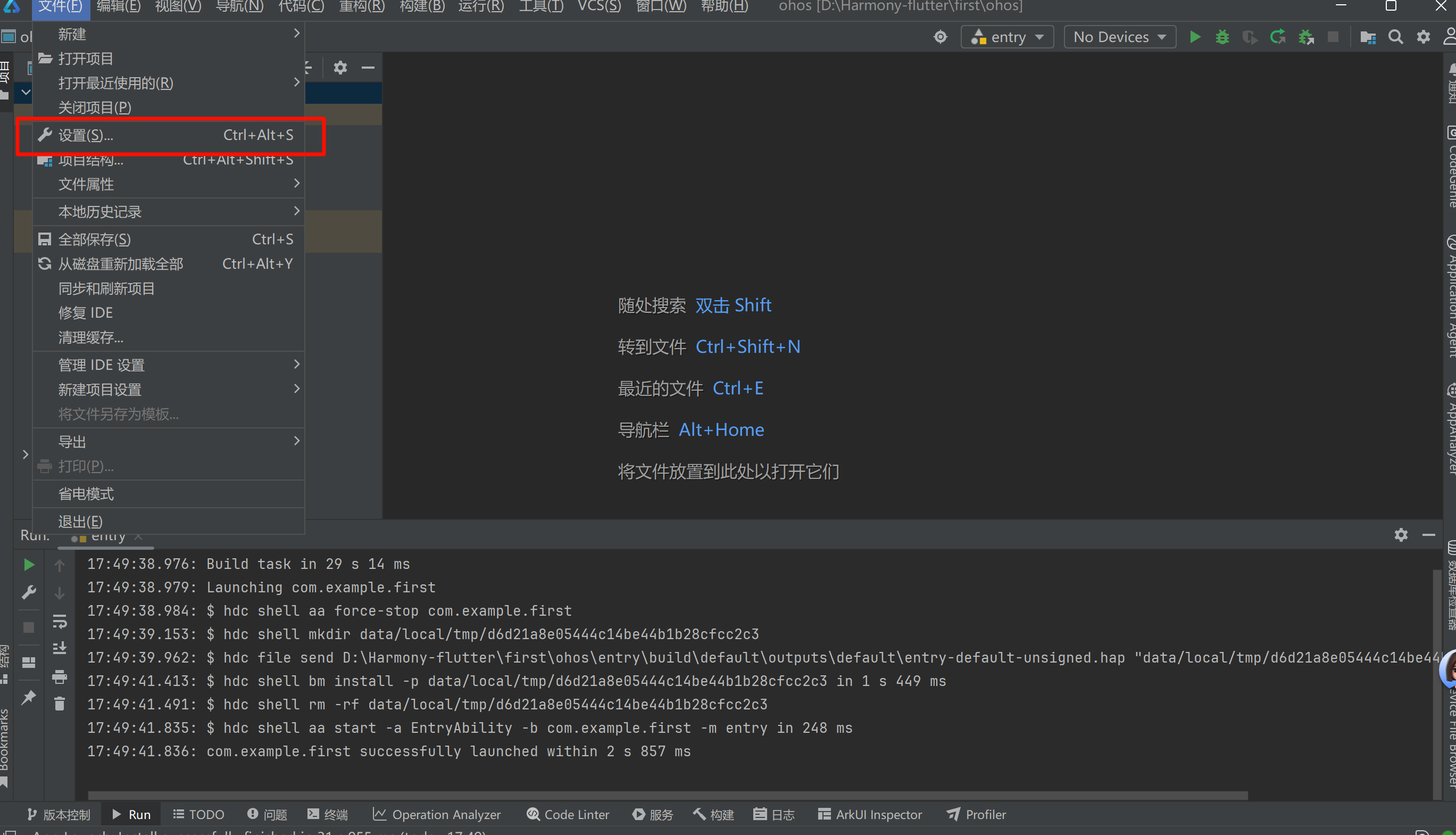Image resolution: width=1456 pixels, height=835 pixels.
Task: Choose 清理缓存... from the File menu
Action: tap(90, 337)
